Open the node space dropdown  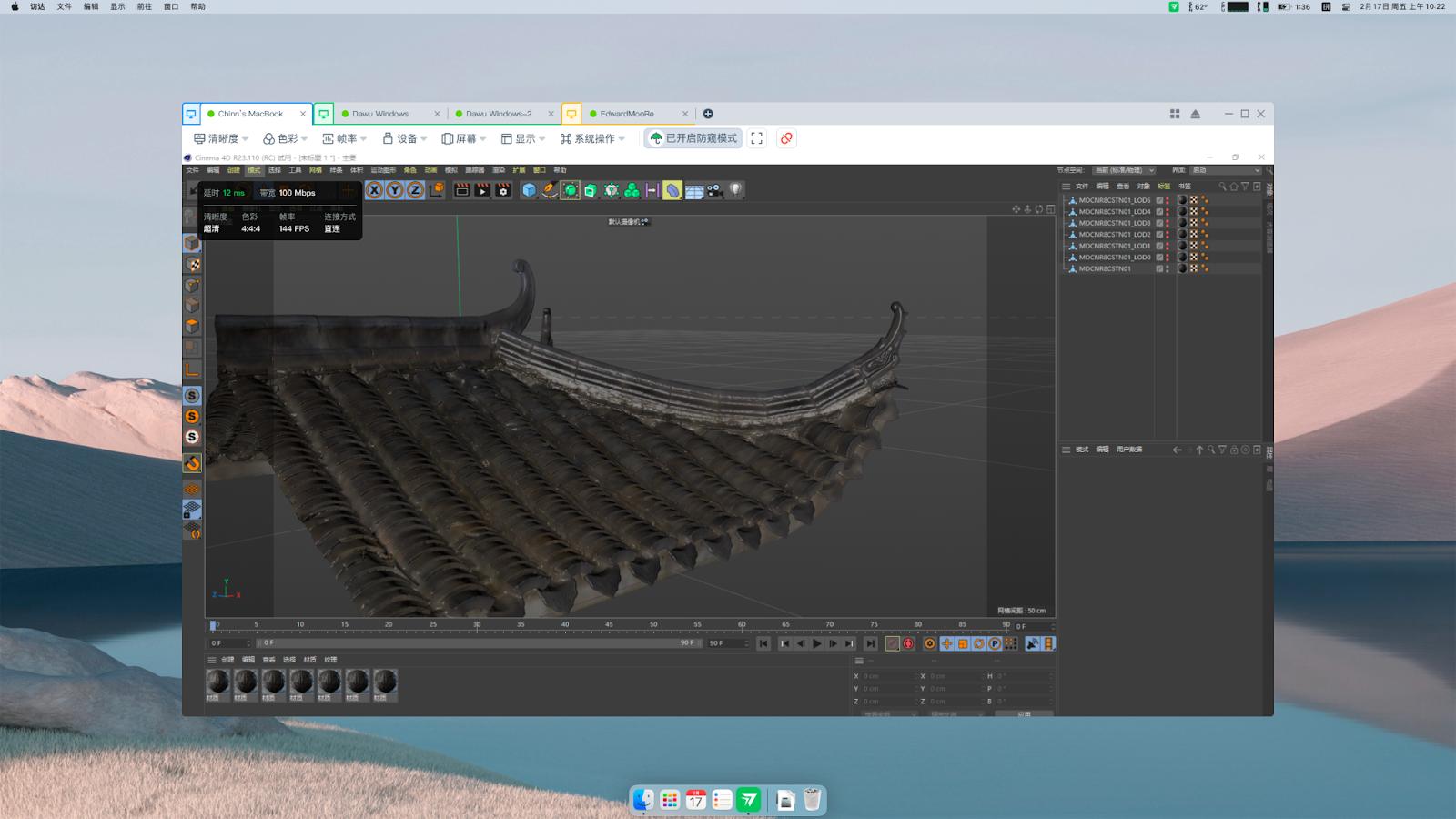pos(1124,170)
